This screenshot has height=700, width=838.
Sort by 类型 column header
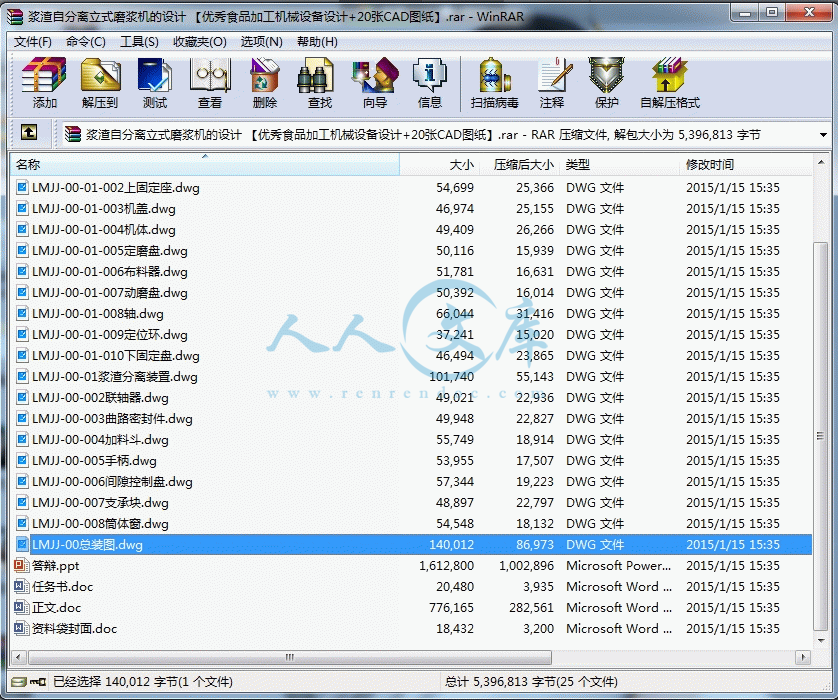click(619, 165)
